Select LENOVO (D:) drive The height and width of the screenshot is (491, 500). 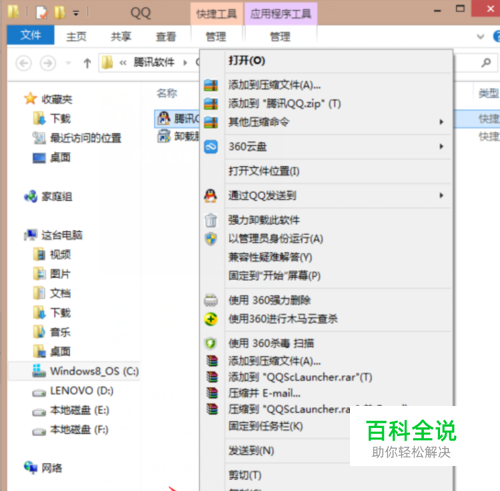click(82, 391)
